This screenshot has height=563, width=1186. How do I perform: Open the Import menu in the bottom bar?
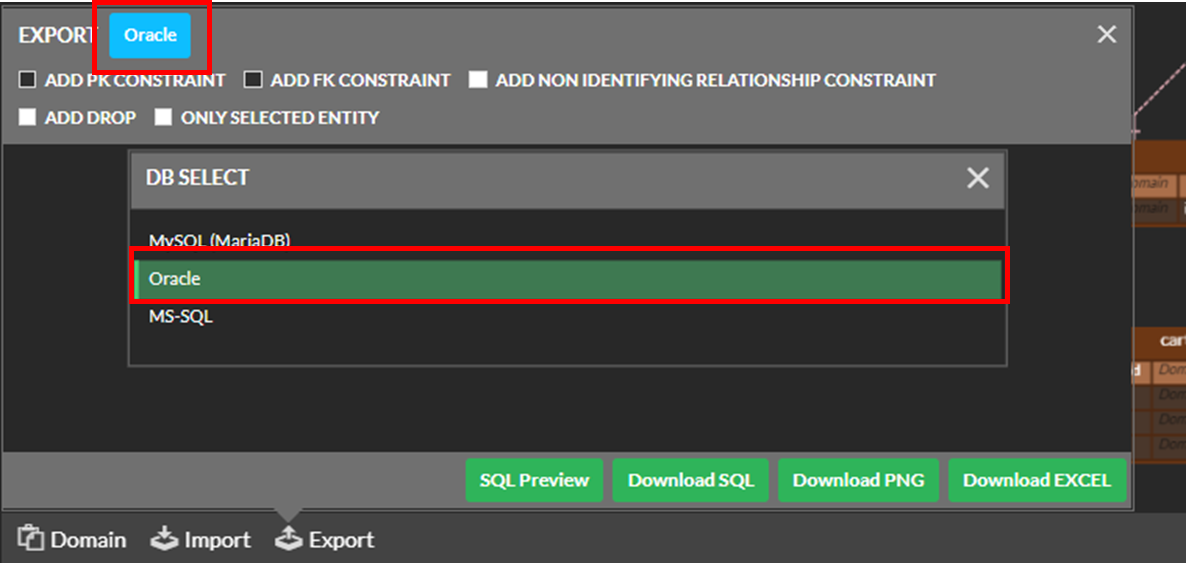coord(200,540)
